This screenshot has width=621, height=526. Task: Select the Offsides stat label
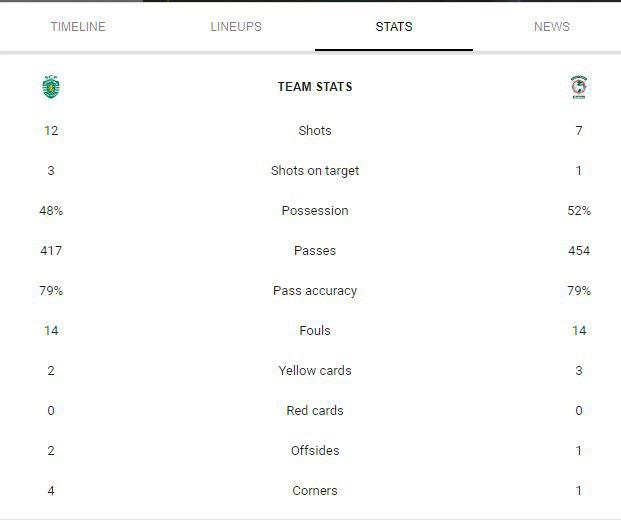coord(315,451)
